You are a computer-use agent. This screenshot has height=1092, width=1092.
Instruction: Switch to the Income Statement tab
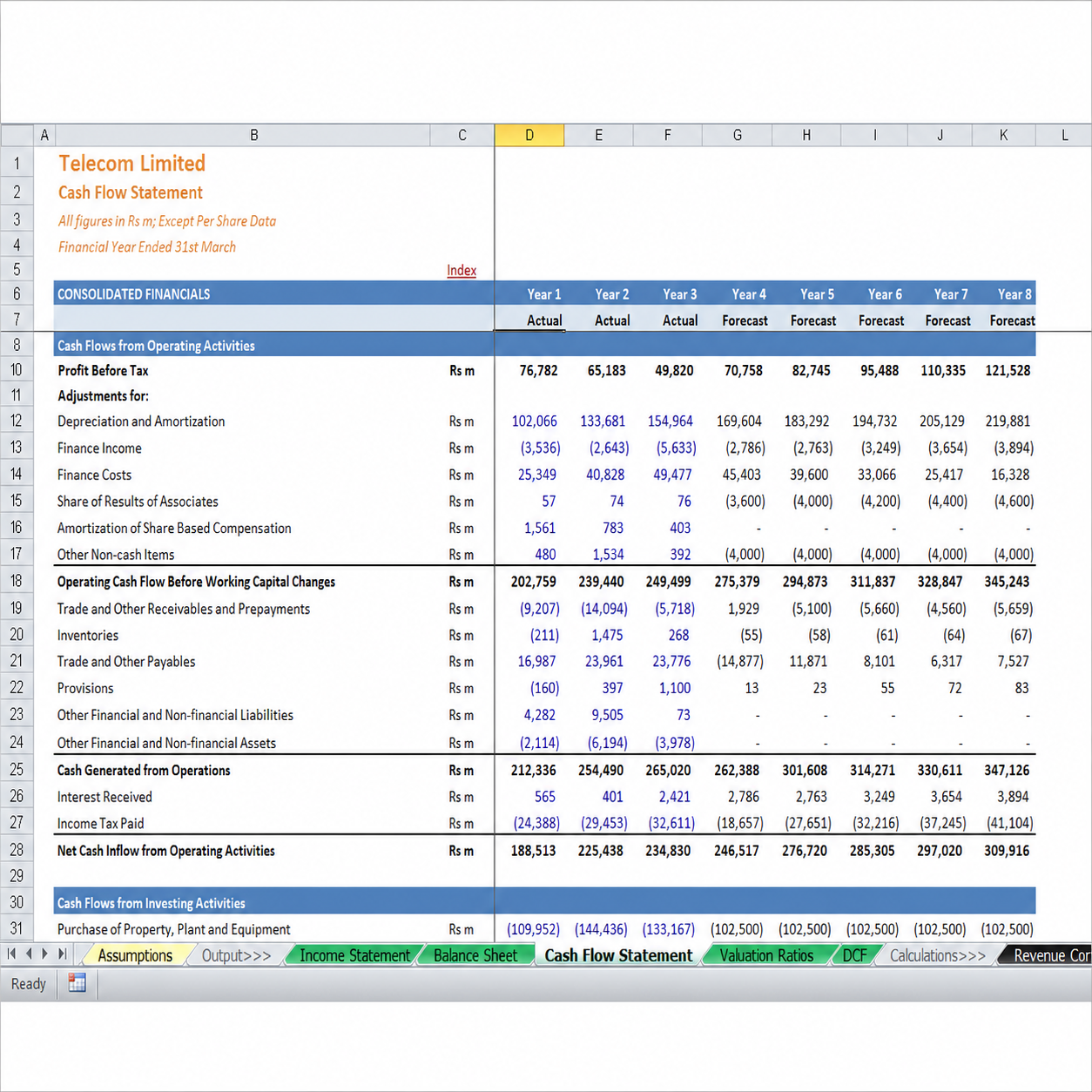tap(354, 955)
